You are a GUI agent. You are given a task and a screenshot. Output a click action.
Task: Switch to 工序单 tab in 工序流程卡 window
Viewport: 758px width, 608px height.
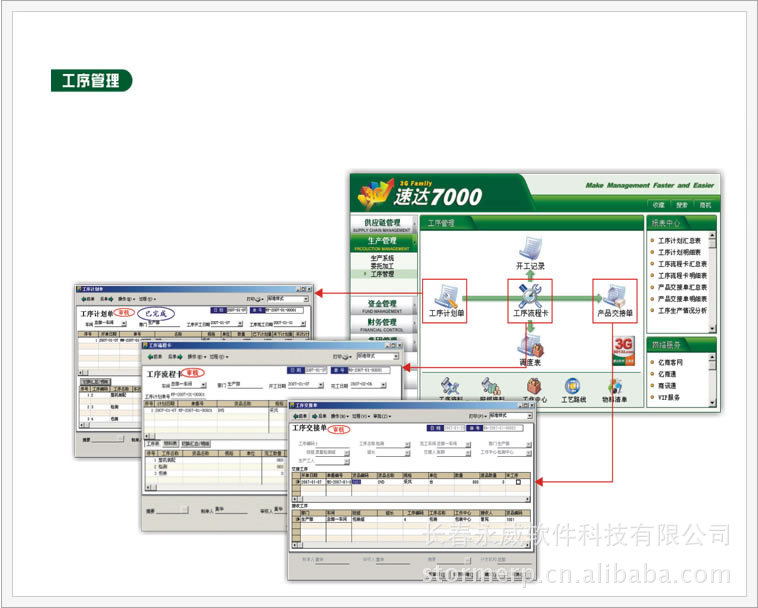tap(153, 444)
